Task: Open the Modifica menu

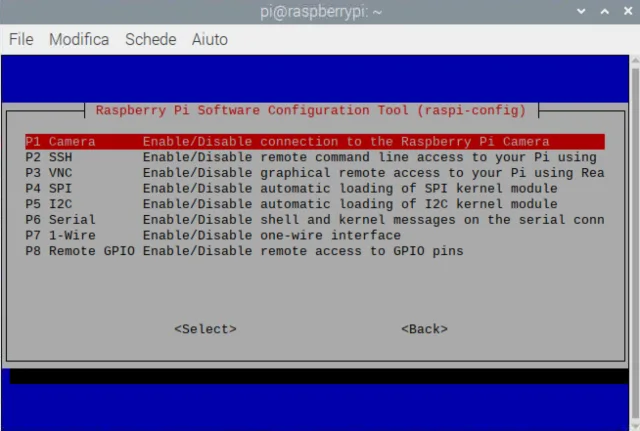Action: pyautogui.click(x=79, y=40)
